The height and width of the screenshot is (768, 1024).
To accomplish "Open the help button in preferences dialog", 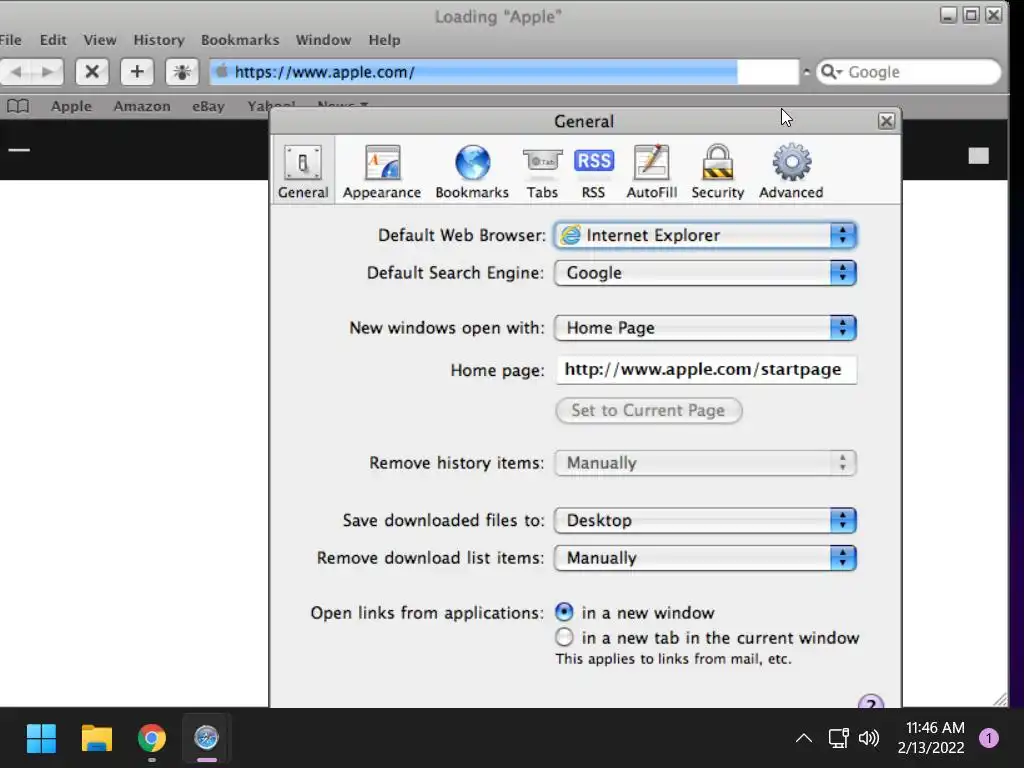I will 871,702.
